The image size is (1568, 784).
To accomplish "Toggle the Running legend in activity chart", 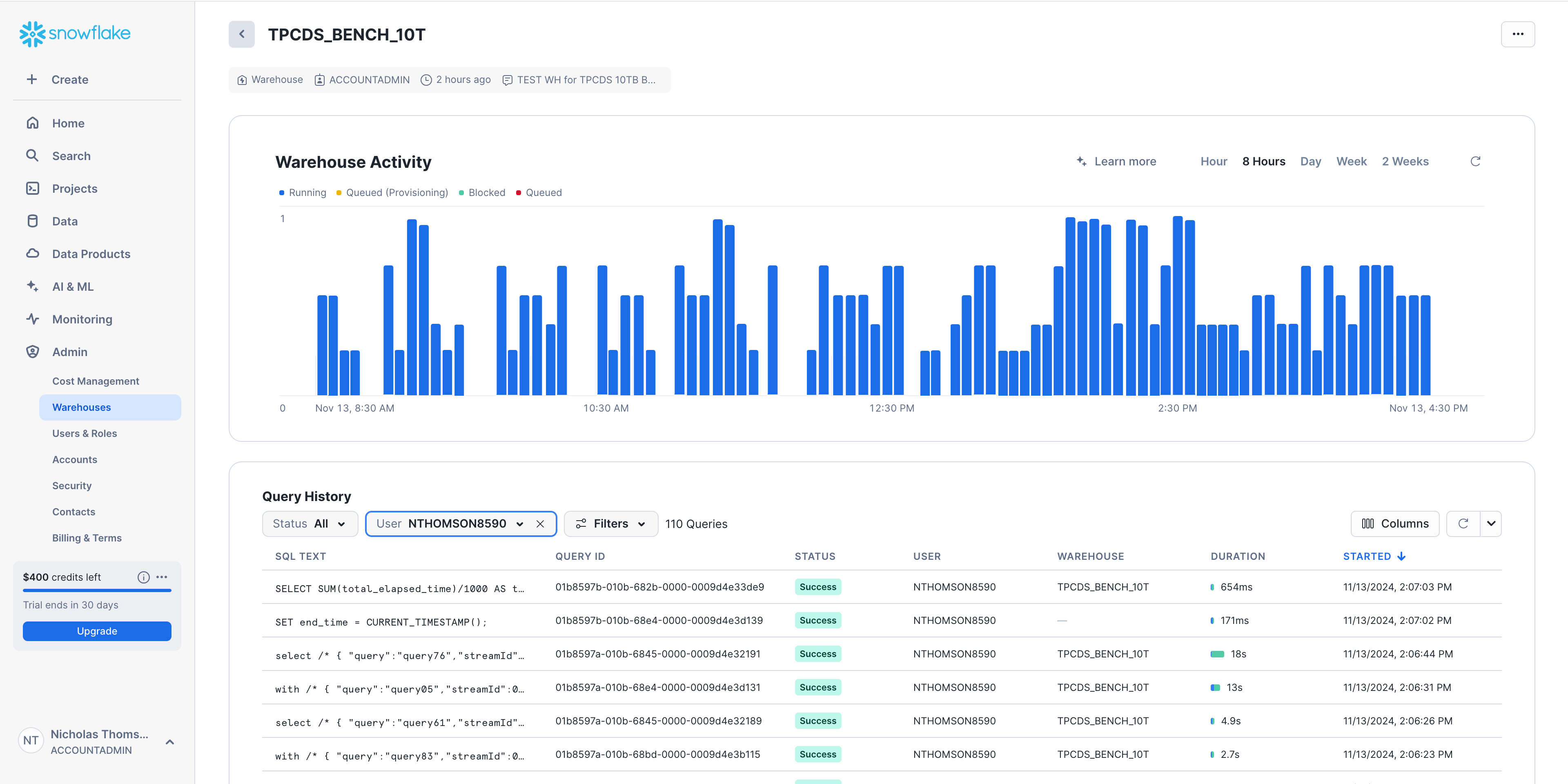I will 303,192.
